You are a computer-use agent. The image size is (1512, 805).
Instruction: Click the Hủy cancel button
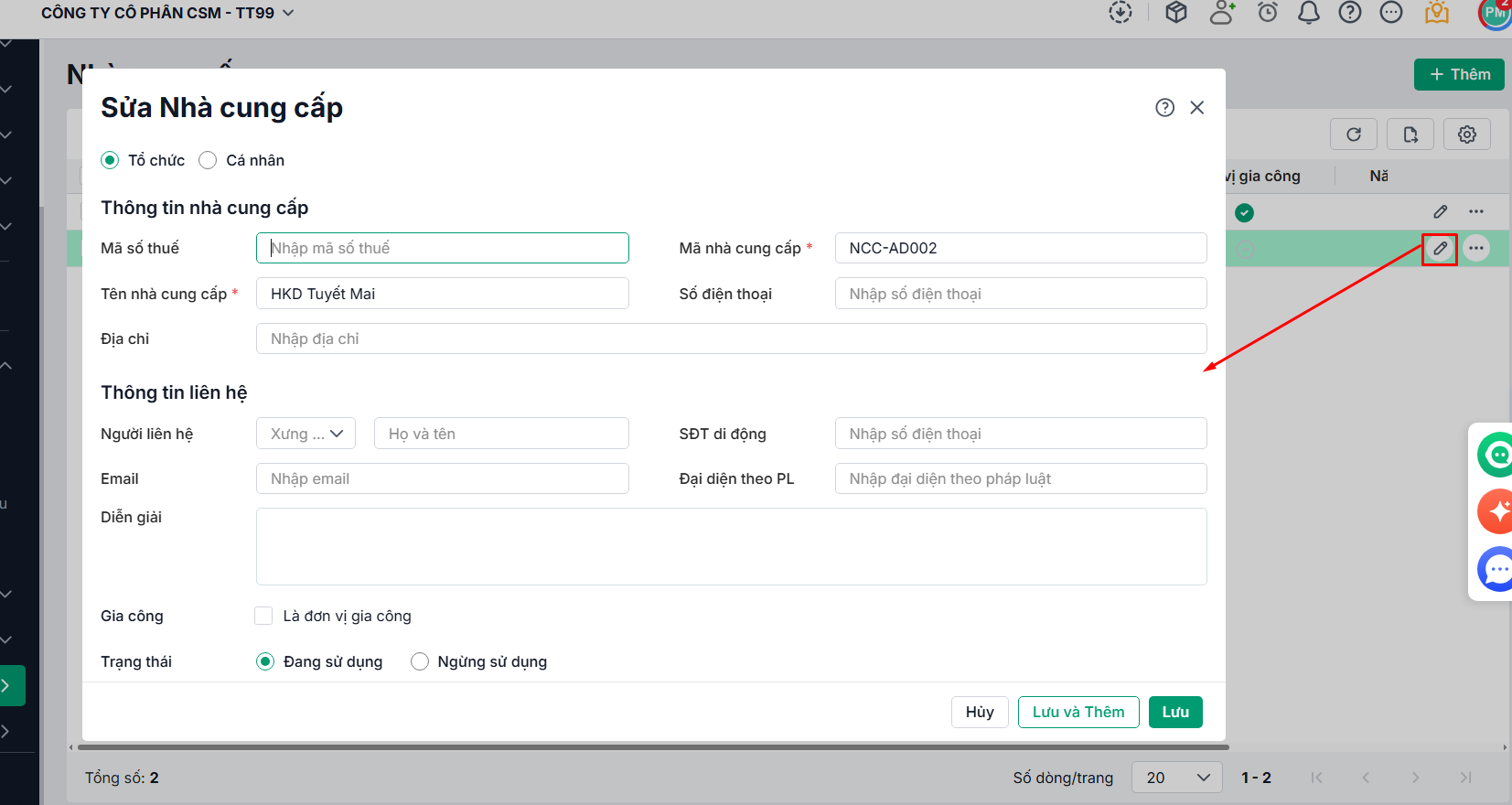(x=979, y=712)
